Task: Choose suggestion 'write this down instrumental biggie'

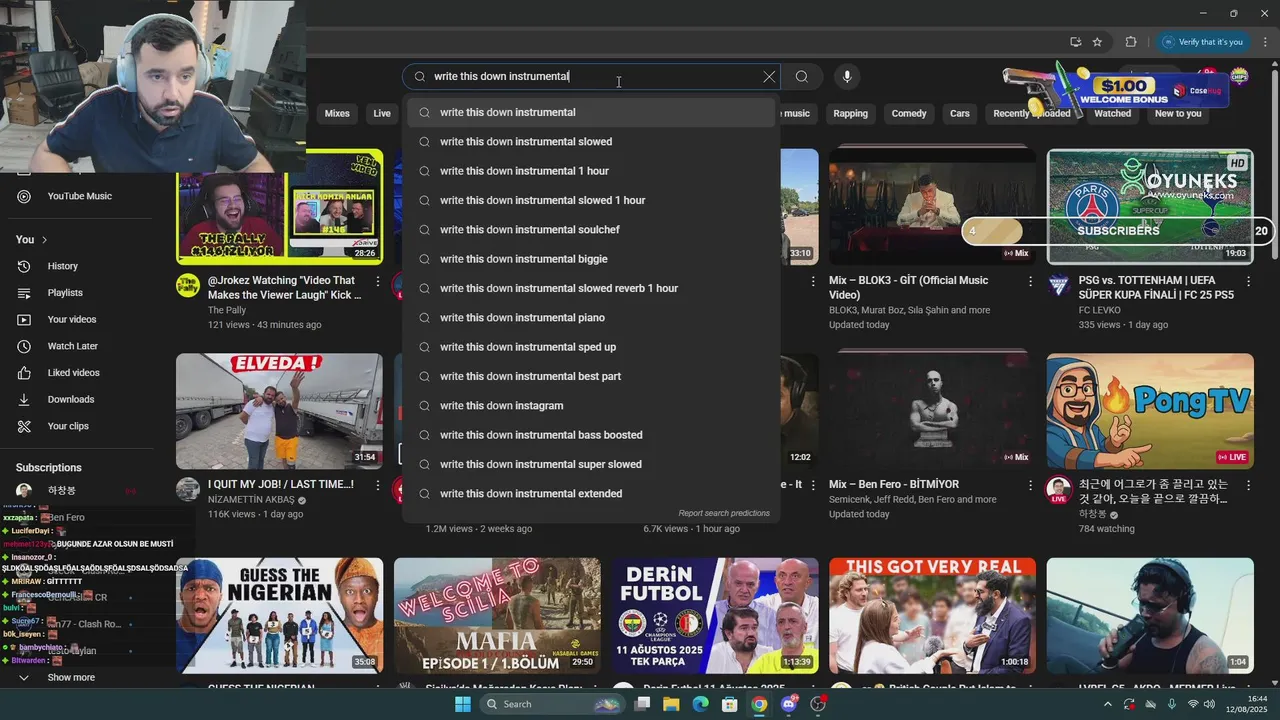Action: pos(591,259)
